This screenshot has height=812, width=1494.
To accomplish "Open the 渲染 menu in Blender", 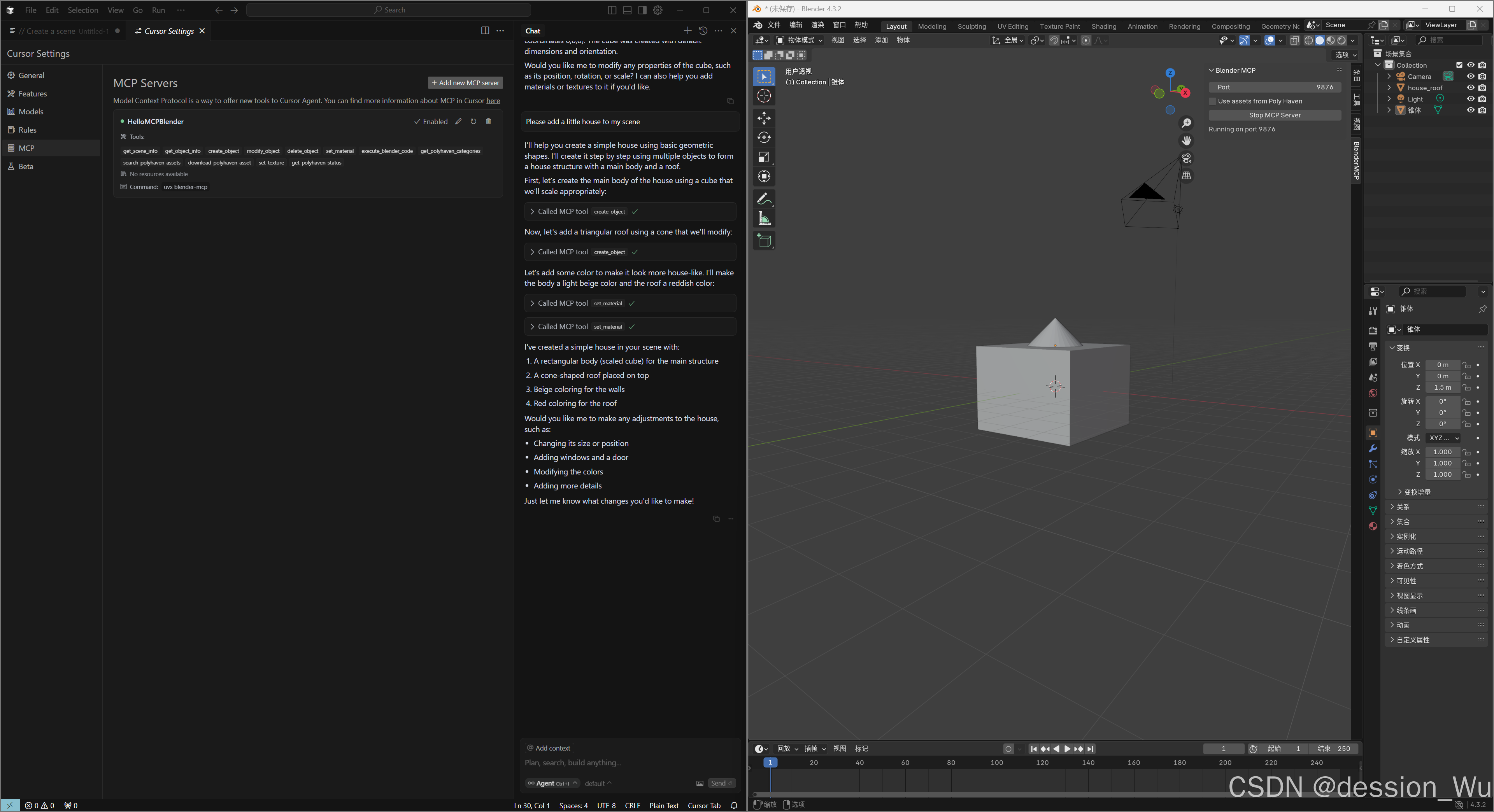I will pyautogui.click(x=817, y=25).
